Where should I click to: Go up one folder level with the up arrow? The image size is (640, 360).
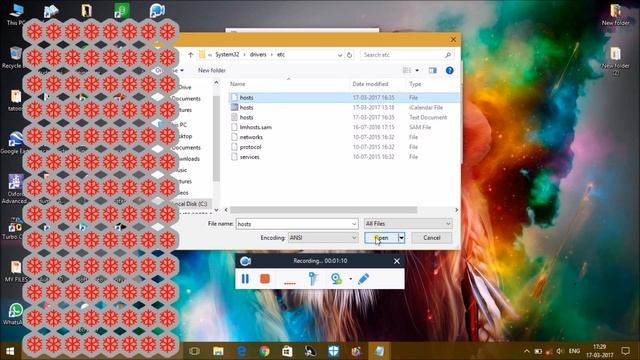click(191, 55)
